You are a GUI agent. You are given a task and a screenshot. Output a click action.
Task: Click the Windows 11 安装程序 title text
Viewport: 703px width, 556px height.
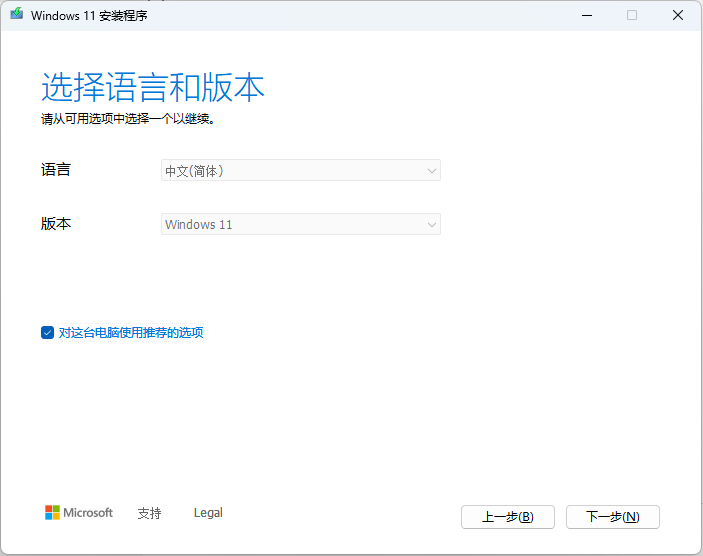pyautogui.click(x=89, y=16)
